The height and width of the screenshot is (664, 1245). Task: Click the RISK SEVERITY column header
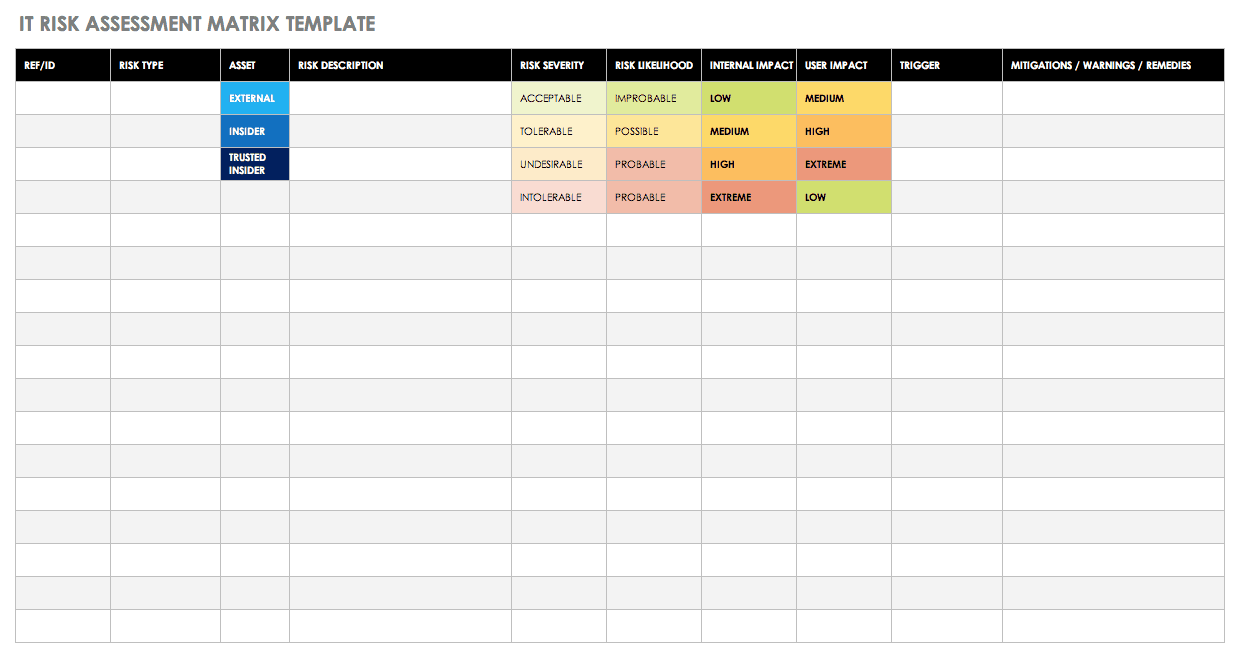pyautogui.click(x=558, y=65)
